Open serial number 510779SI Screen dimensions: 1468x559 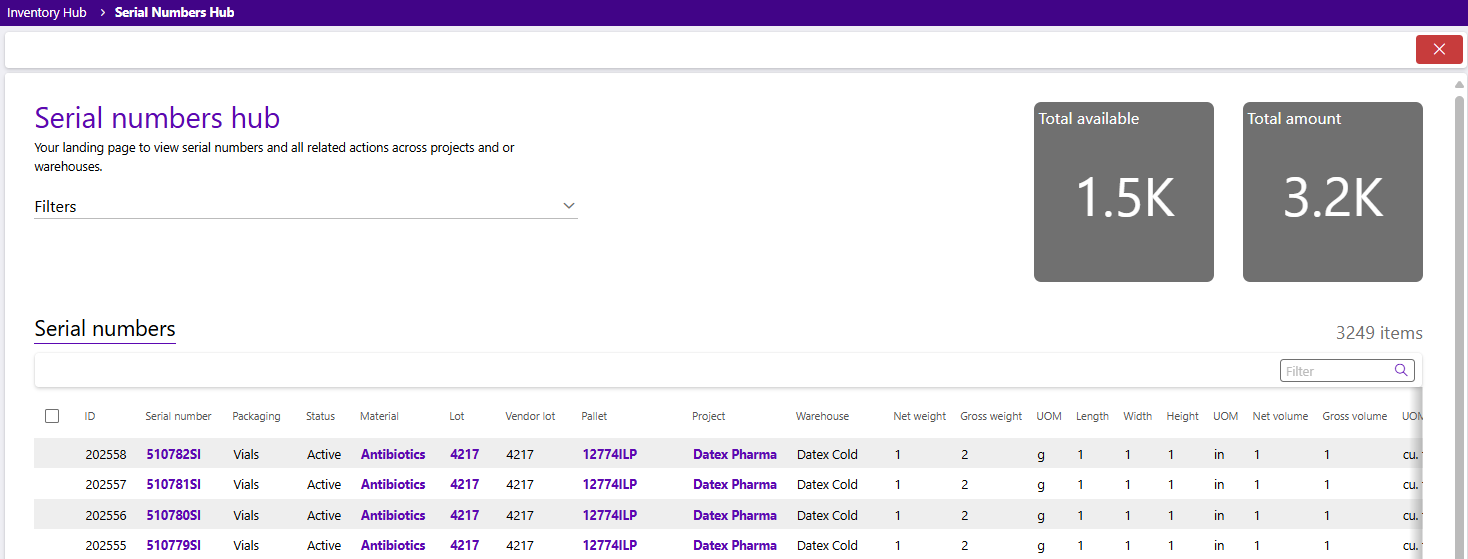pyautogui.click(x=173, y=545)
